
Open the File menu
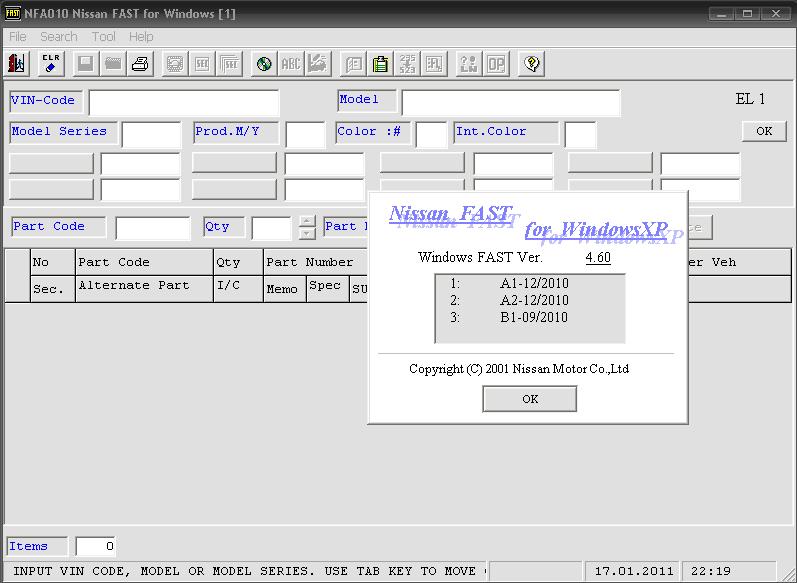point(17,37)
